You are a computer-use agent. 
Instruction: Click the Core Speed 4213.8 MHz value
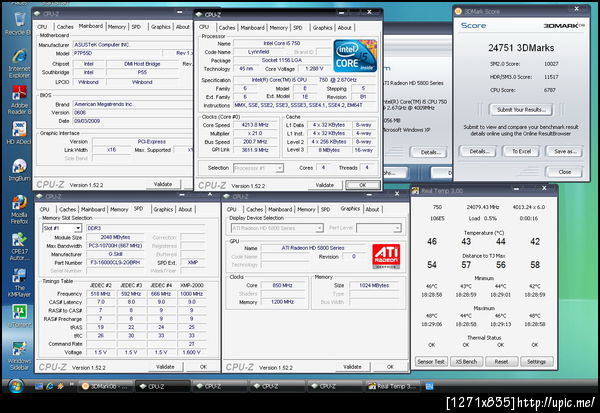(x=255, y=125)
